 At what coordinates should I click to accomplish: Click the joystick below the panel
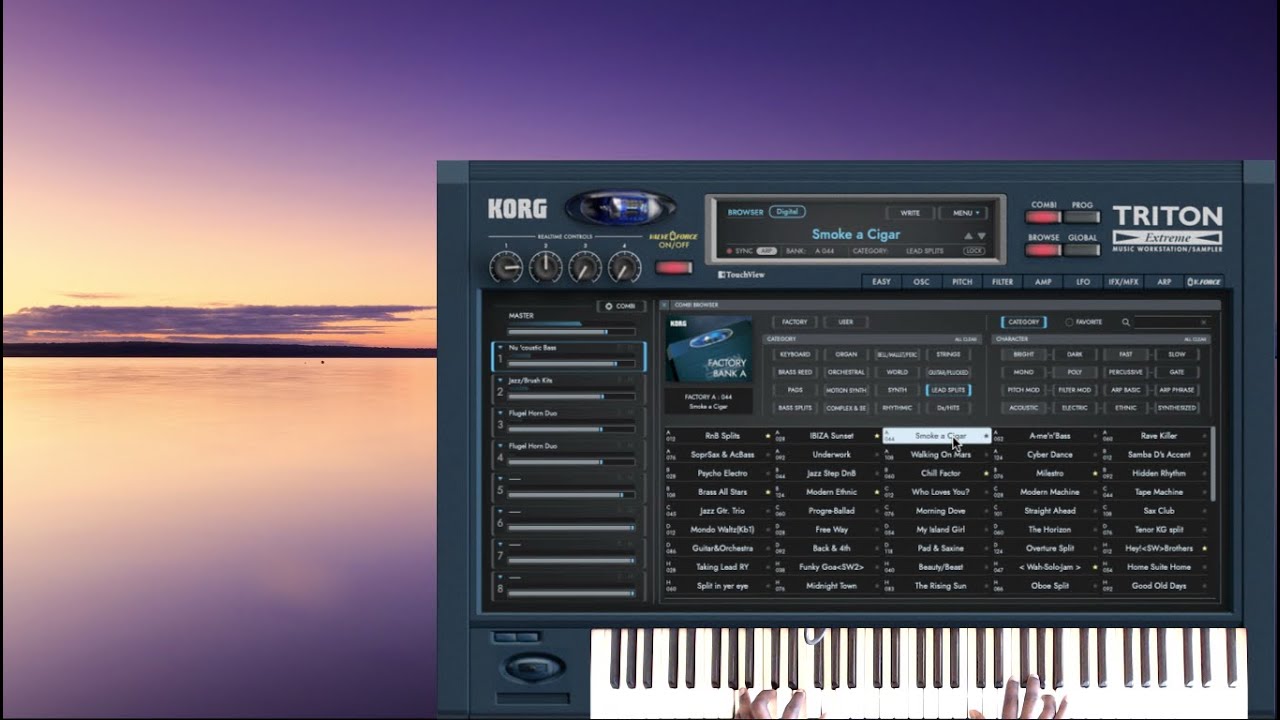[x=533, y=667]
